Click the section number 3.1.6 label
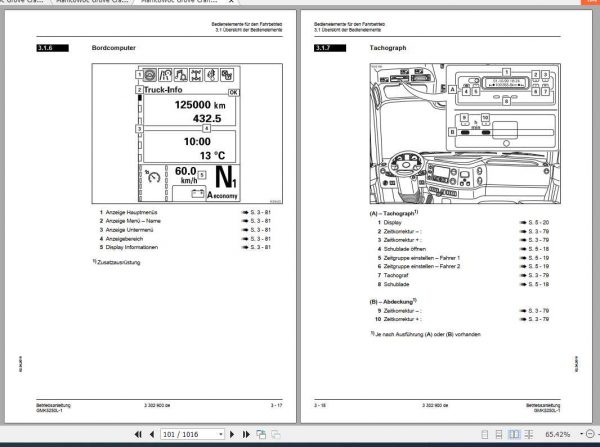600x447 pixels. tap(52, 48)
